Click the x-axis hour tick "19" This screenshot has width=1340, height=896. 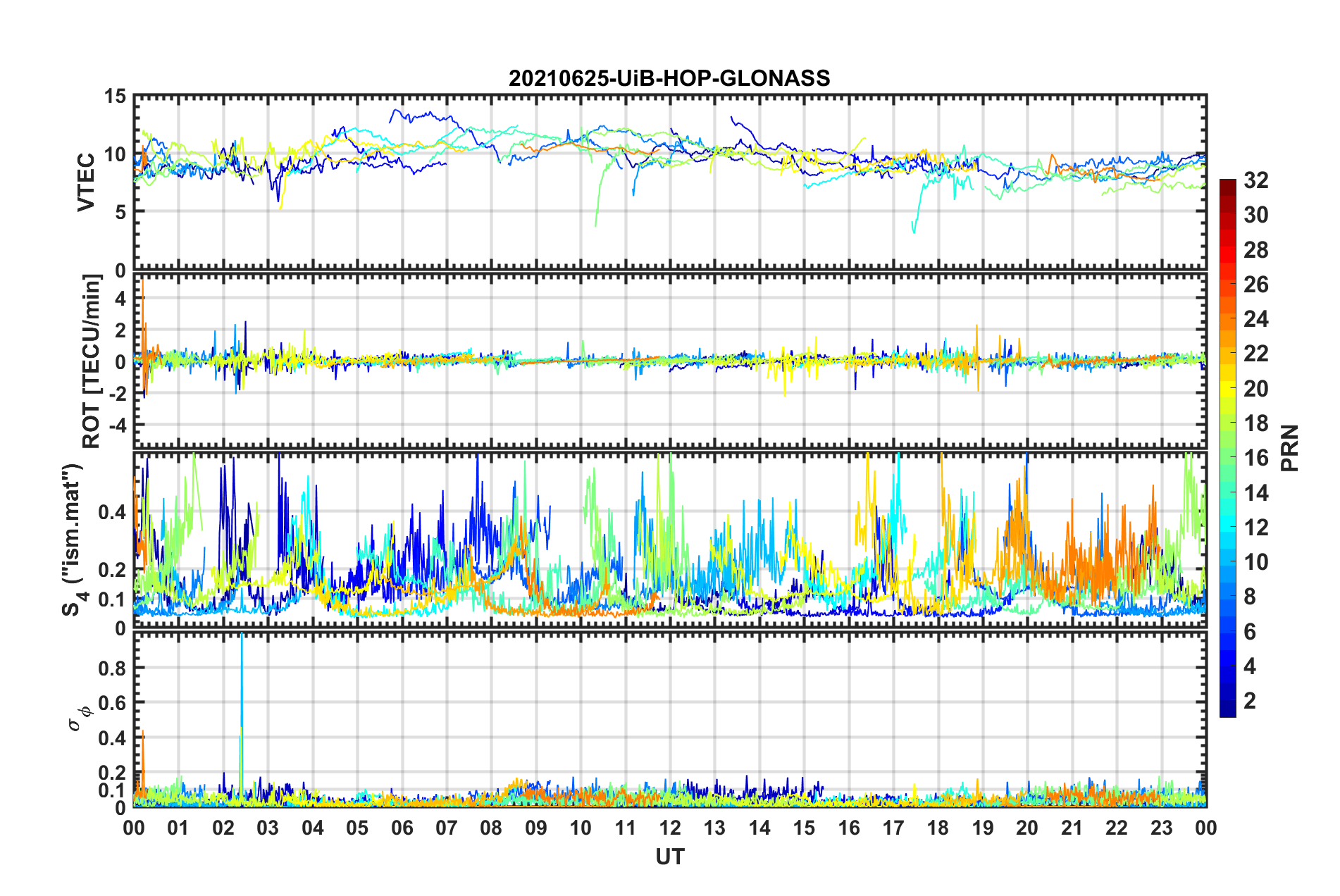pos(983,828)
